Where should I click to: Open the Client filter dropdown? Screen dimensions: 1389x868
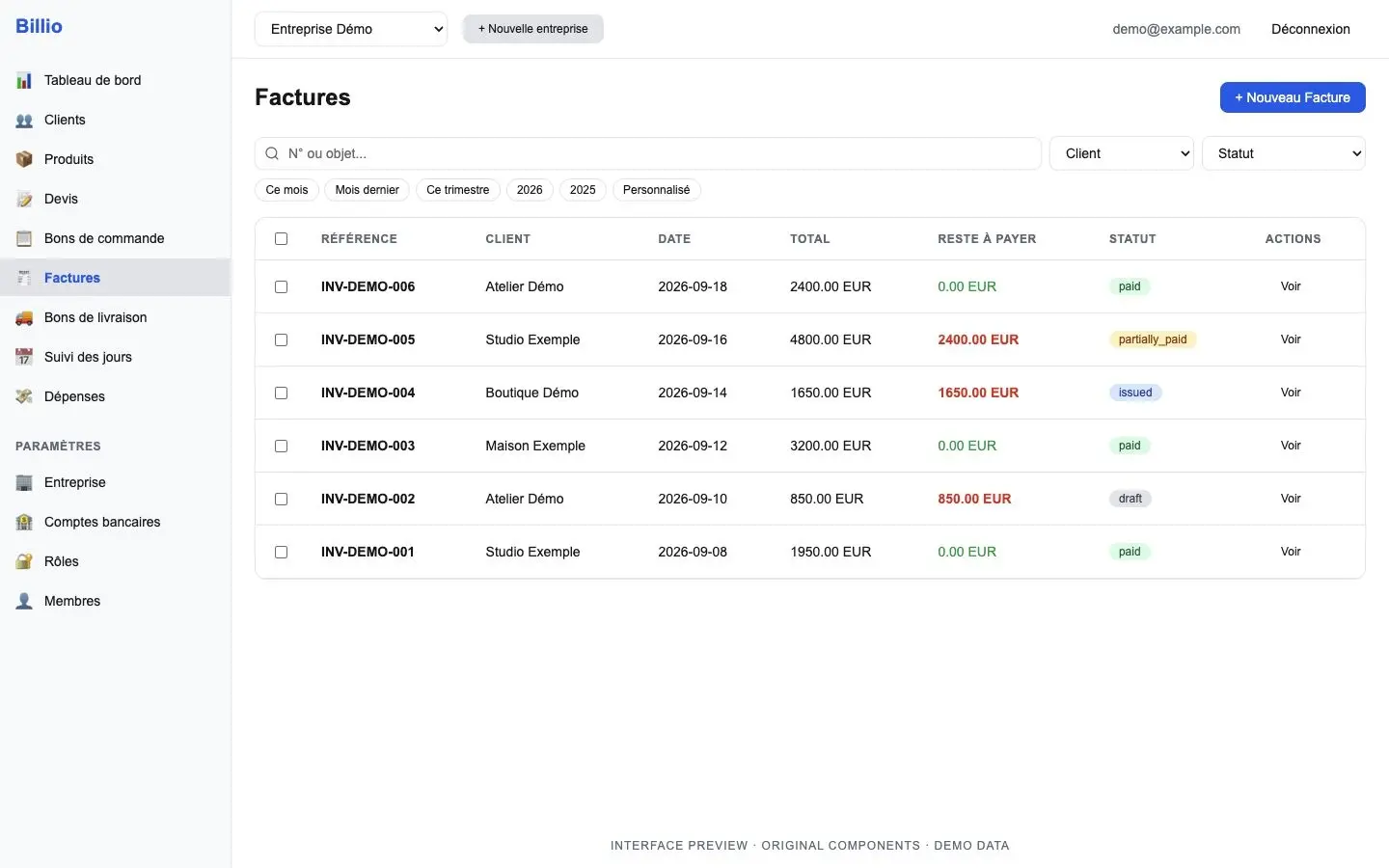coord(1122,153)
